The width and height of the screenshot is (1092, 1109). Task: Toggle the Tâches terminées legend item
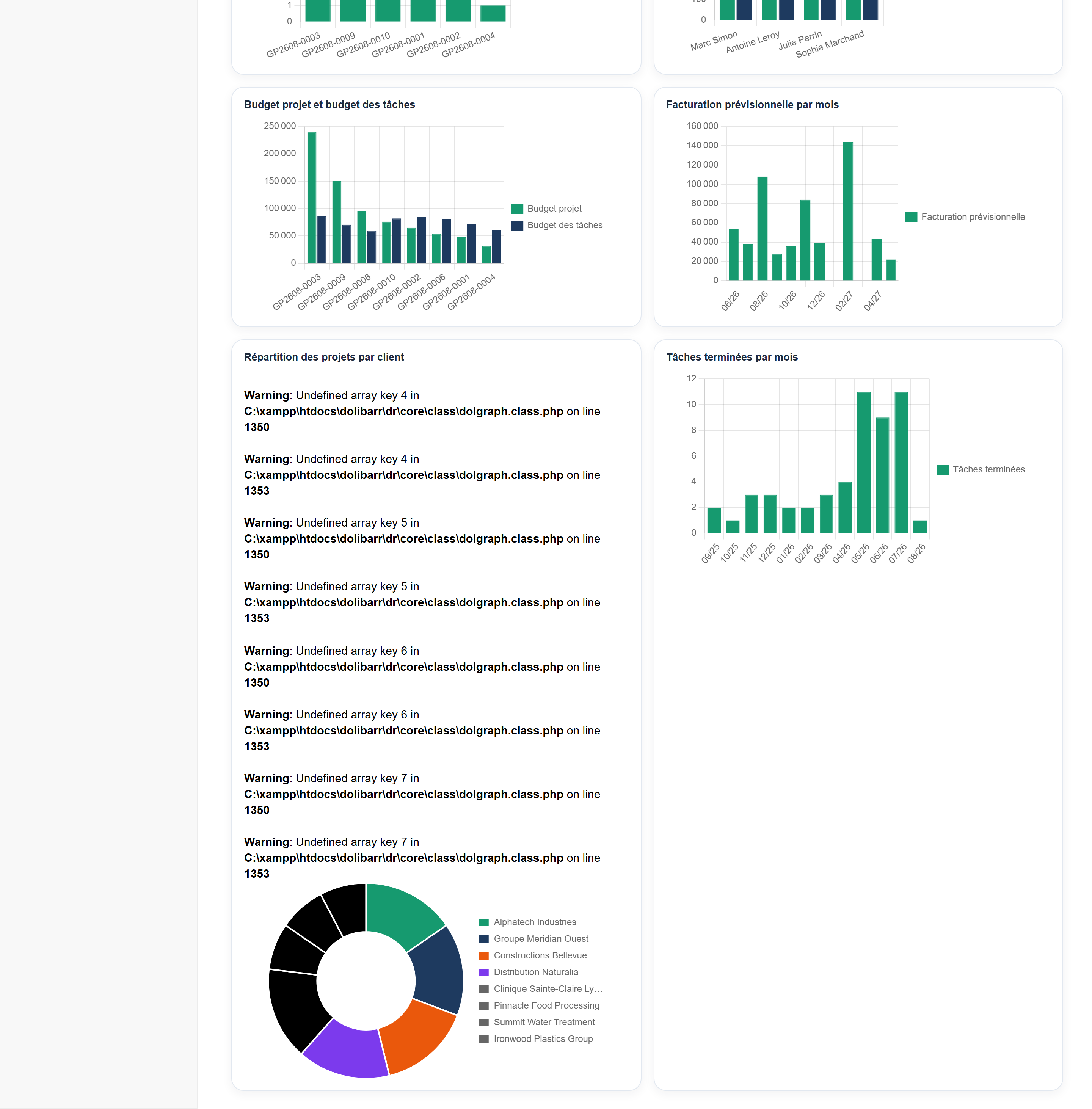(980, 470)
